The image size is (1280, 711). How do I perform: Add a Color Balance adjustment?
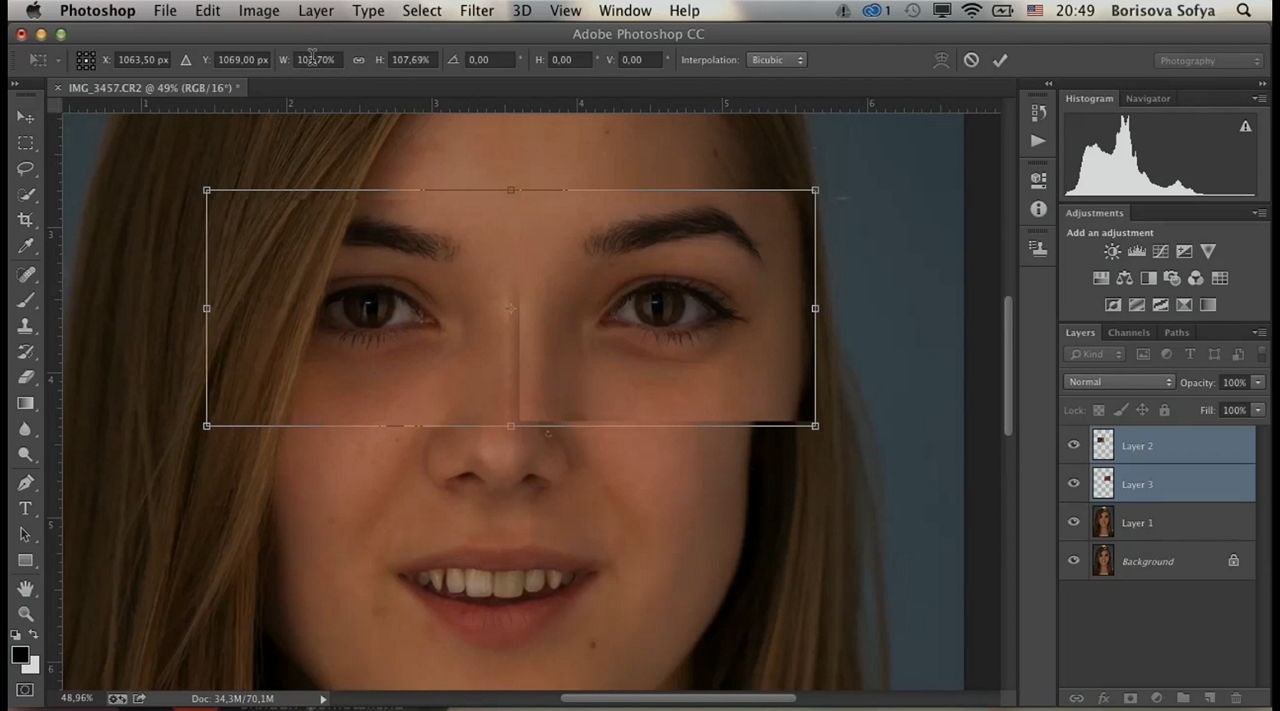[x=1124, y=279]
